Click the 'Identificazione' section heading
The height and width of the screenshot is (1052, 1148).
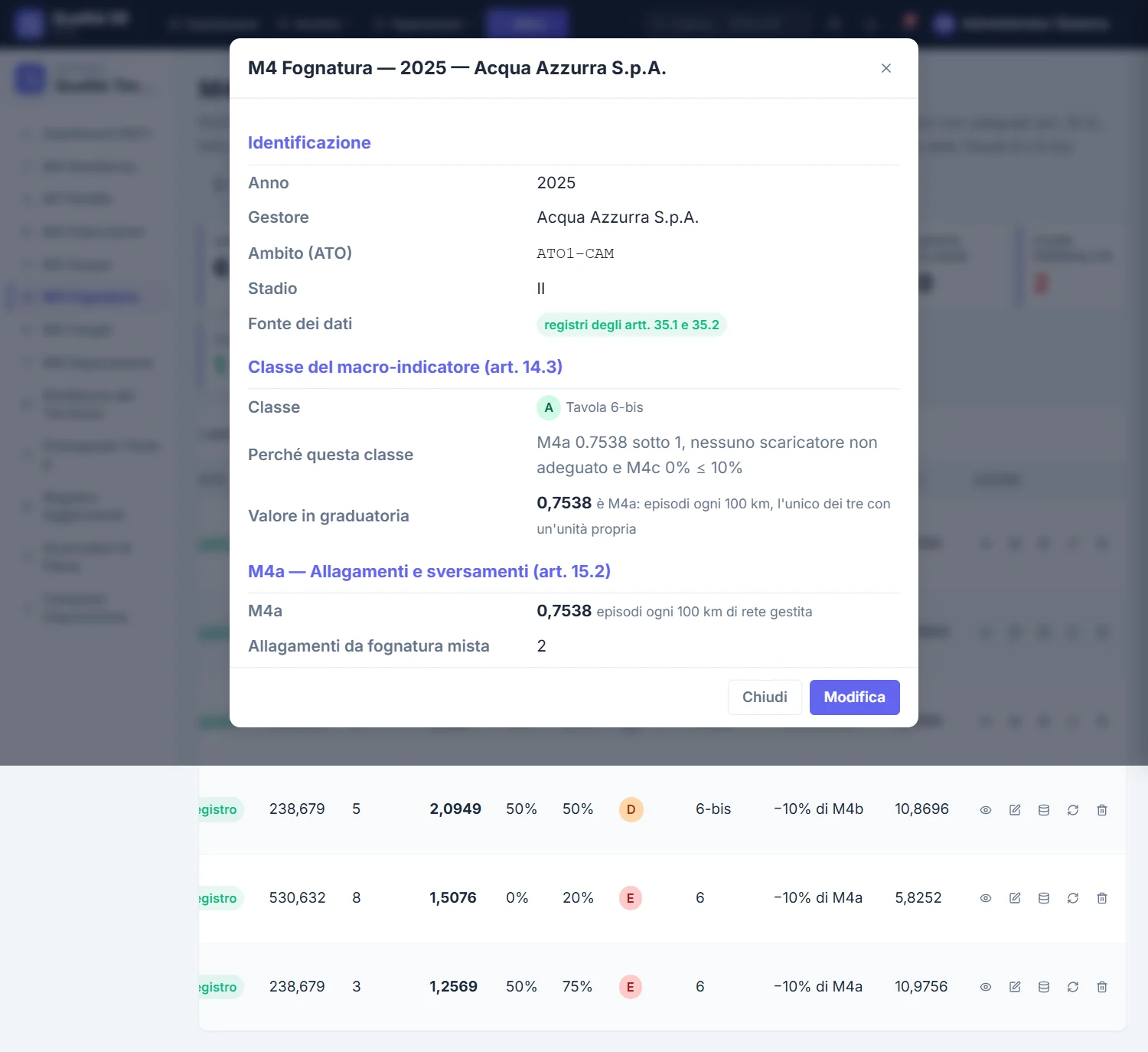click(x=309, y=142)
